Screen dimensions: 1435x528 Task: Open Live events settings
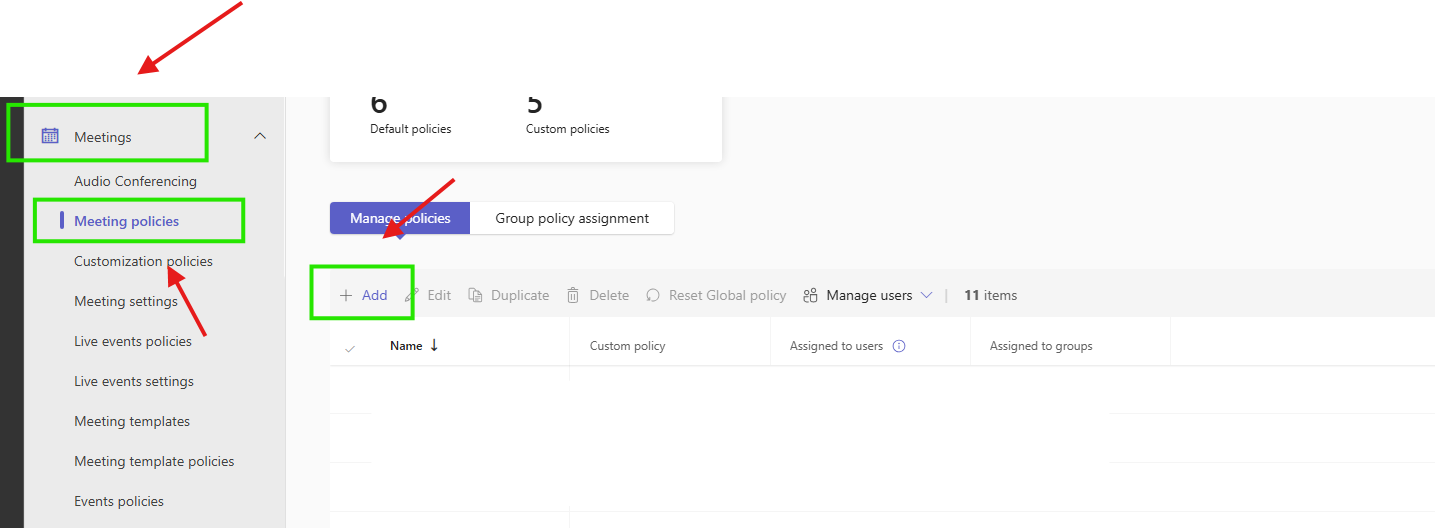[134, 381]
